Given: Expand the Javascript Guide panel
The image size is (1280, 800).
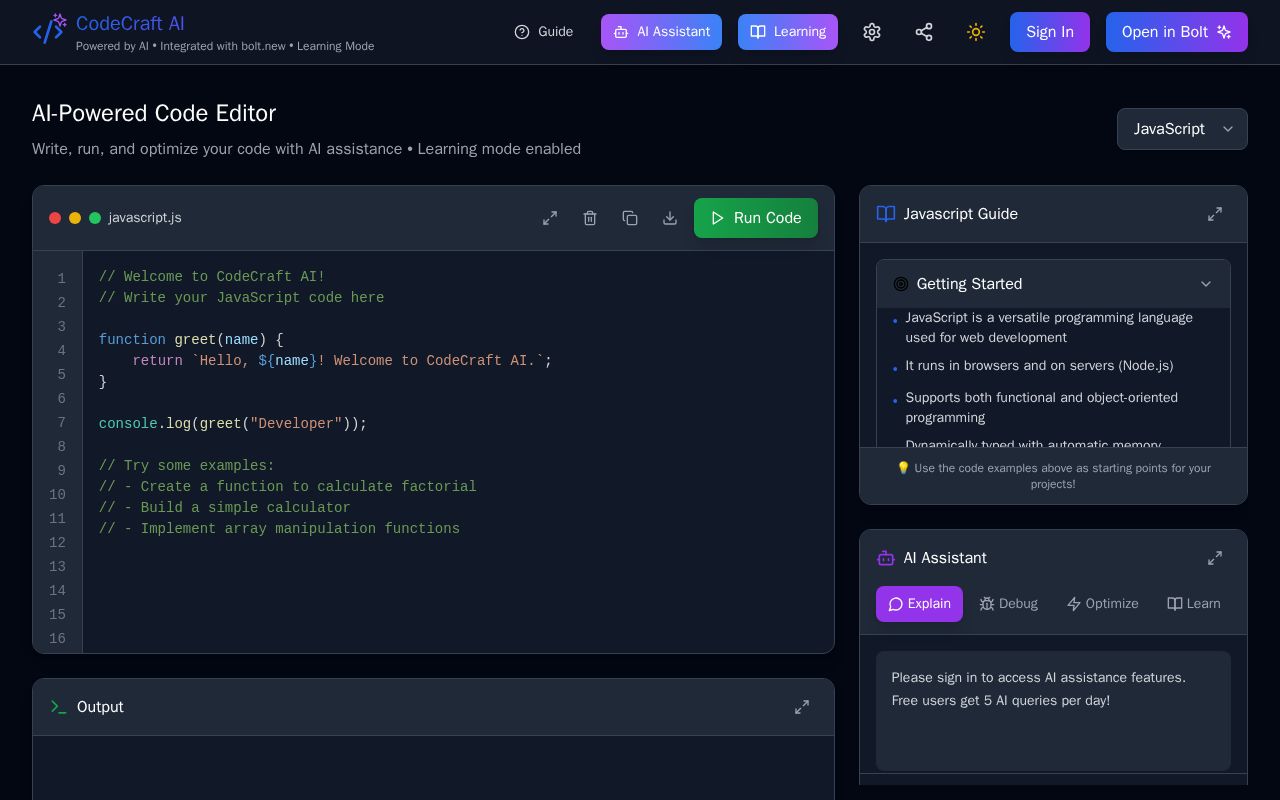Looking at the screenshot, I should tap(1215, 214).
